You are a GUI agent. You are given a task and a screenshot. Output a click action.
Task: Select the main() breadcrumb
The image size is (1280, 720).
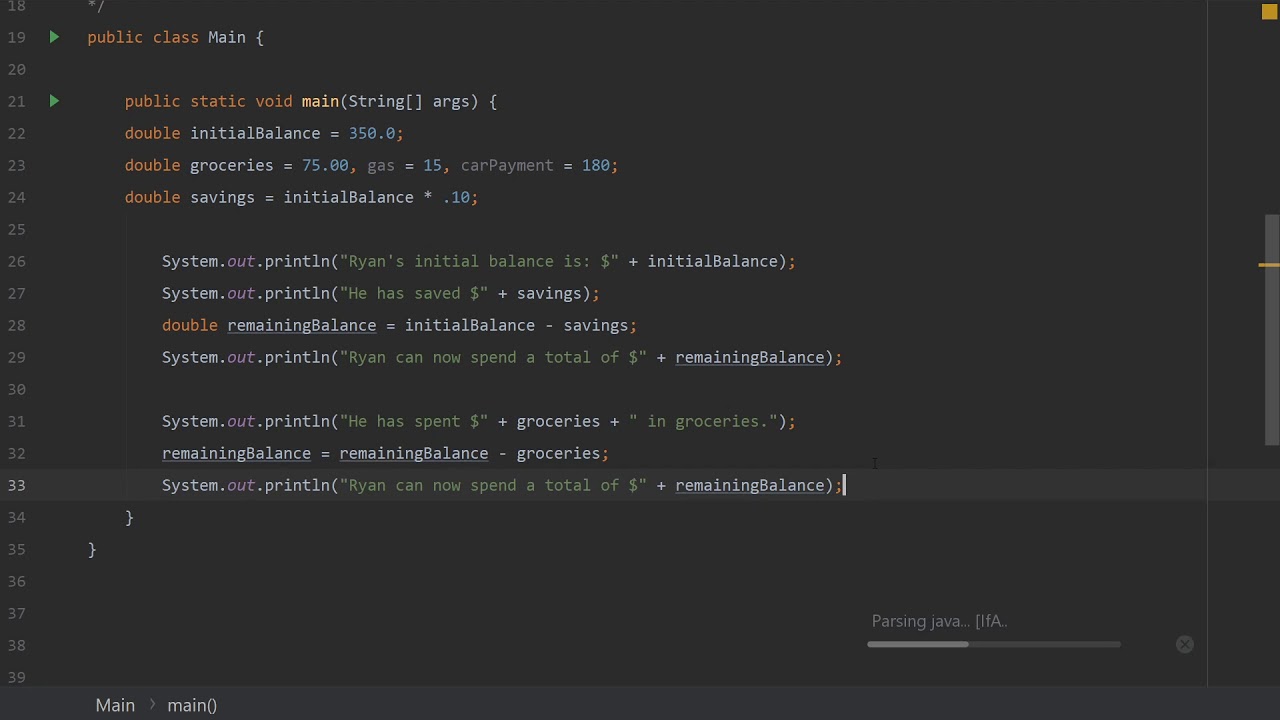tap(192, 705)
